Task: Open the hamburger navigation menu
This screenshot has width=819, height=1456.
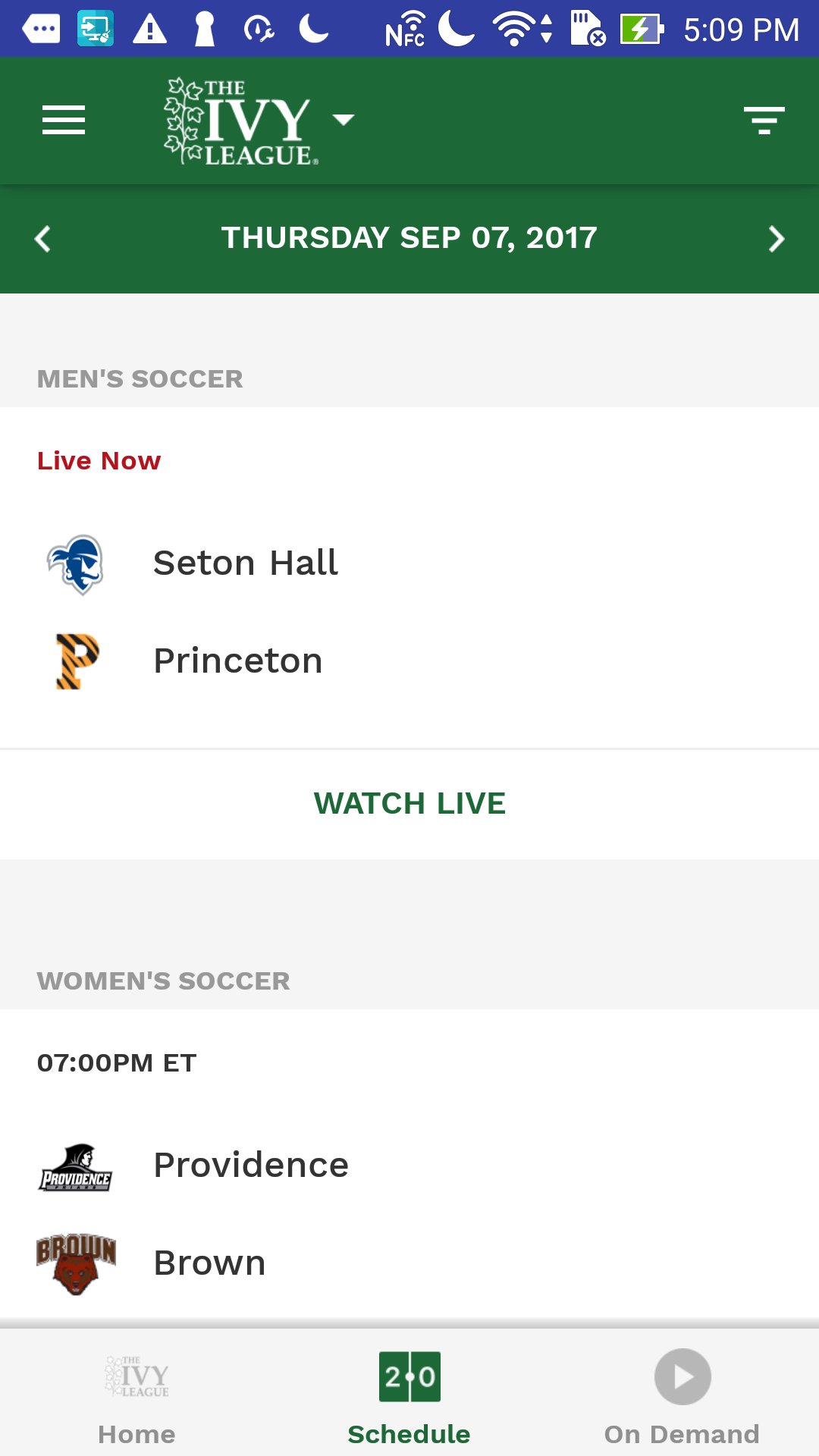Action: pyautogui.click(x=64, y=121)
